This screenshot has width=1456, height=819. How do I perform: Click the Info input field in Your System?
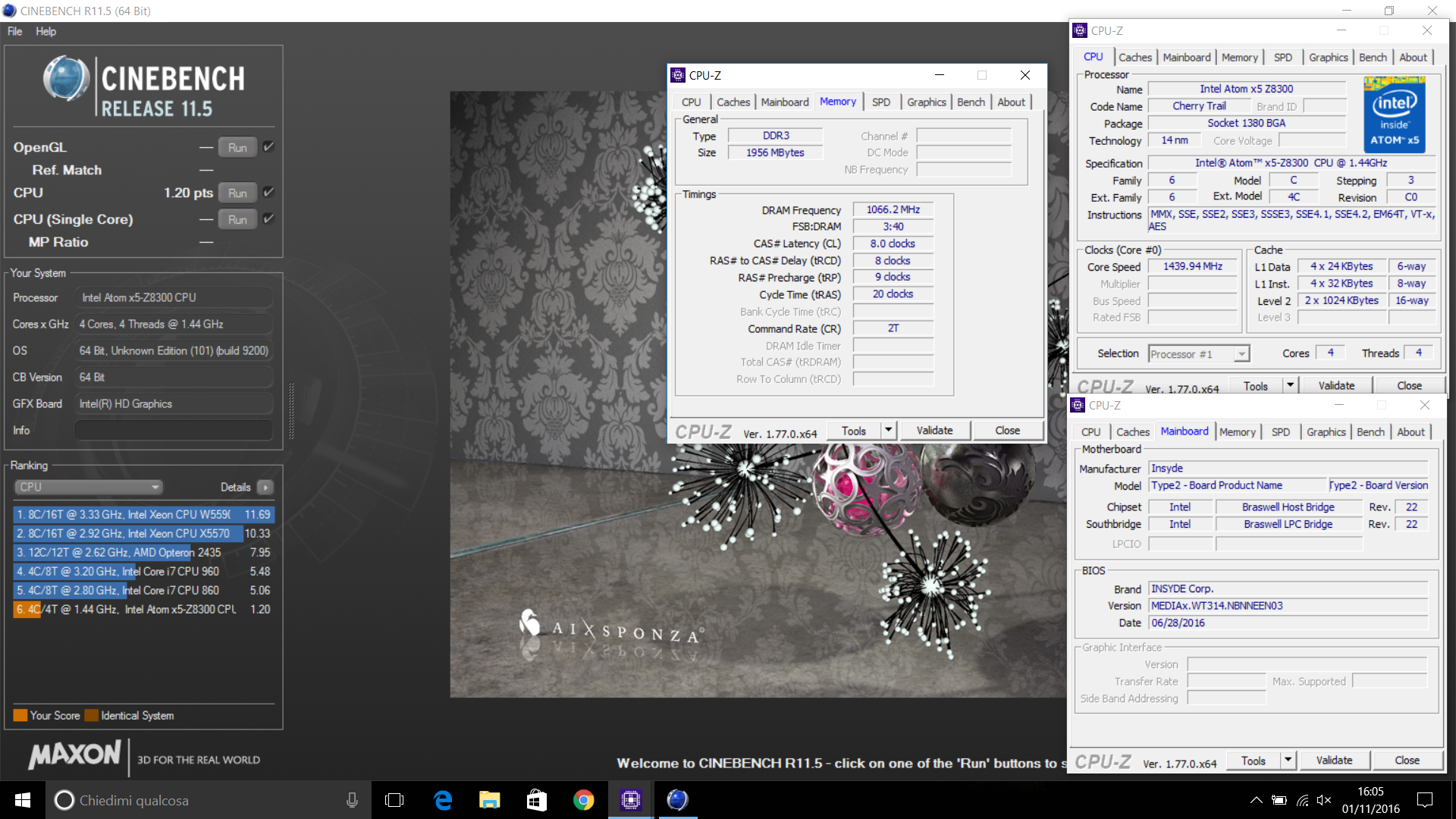(x=174, y=430)
